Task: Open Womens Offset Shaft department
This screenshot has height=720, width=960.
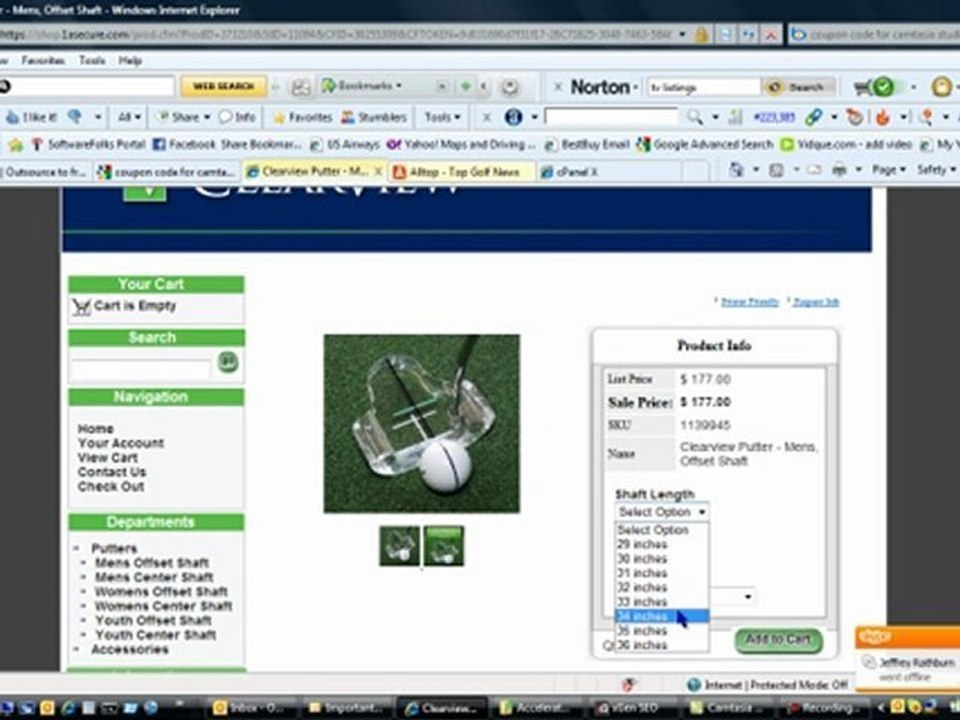Action: click(161, 591)
